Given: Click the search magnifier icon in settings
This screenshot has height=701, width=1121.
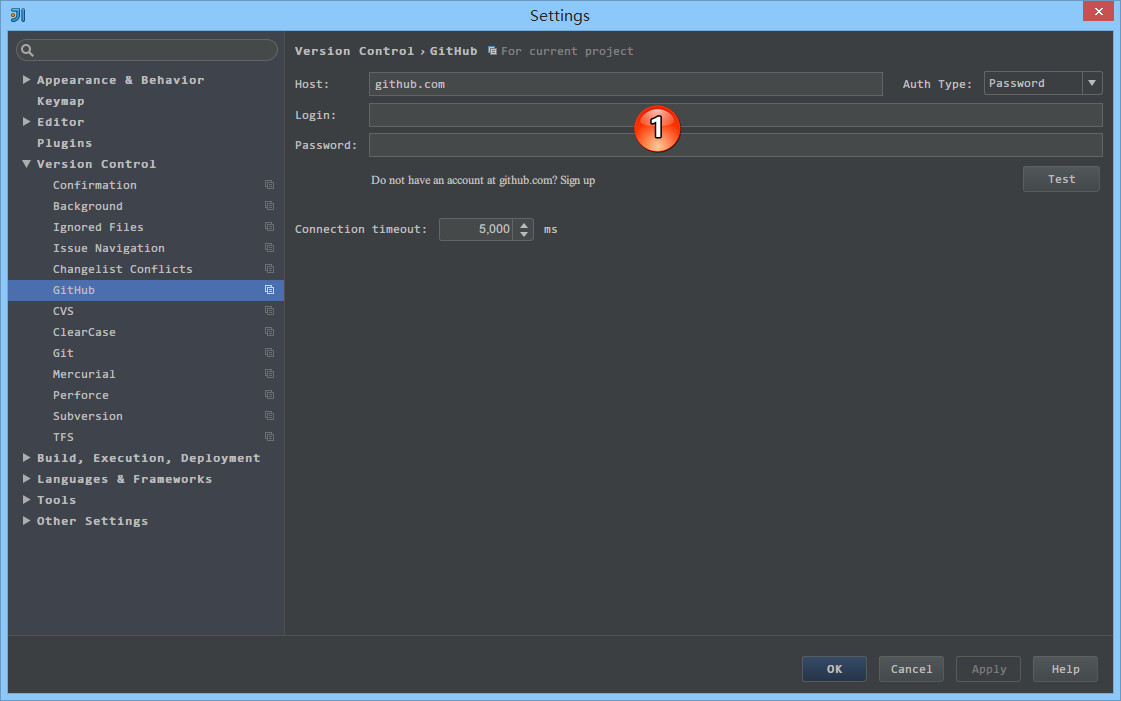Looking at the screenshot, I should (x=28, y=50).
